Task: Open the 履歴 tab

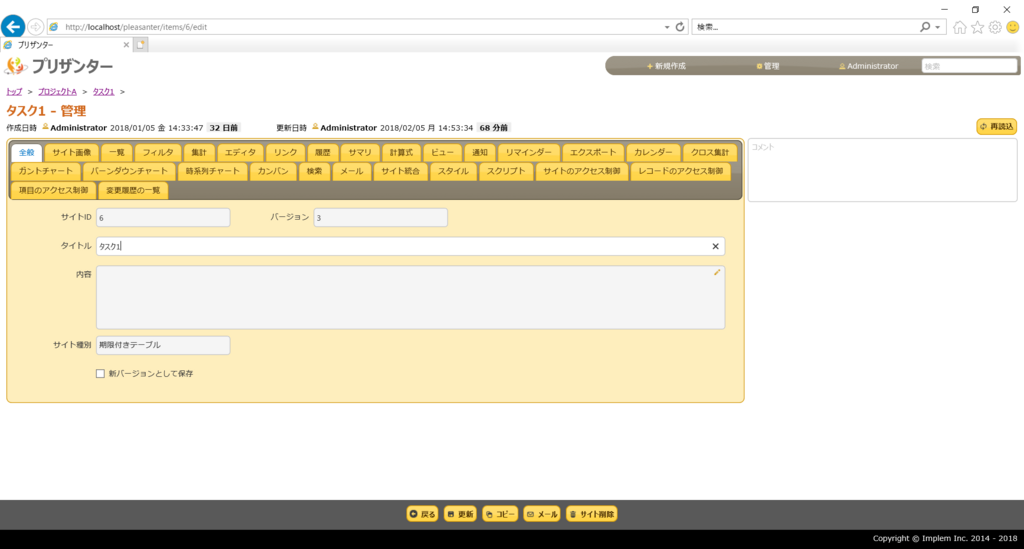Action: point(323,152)
